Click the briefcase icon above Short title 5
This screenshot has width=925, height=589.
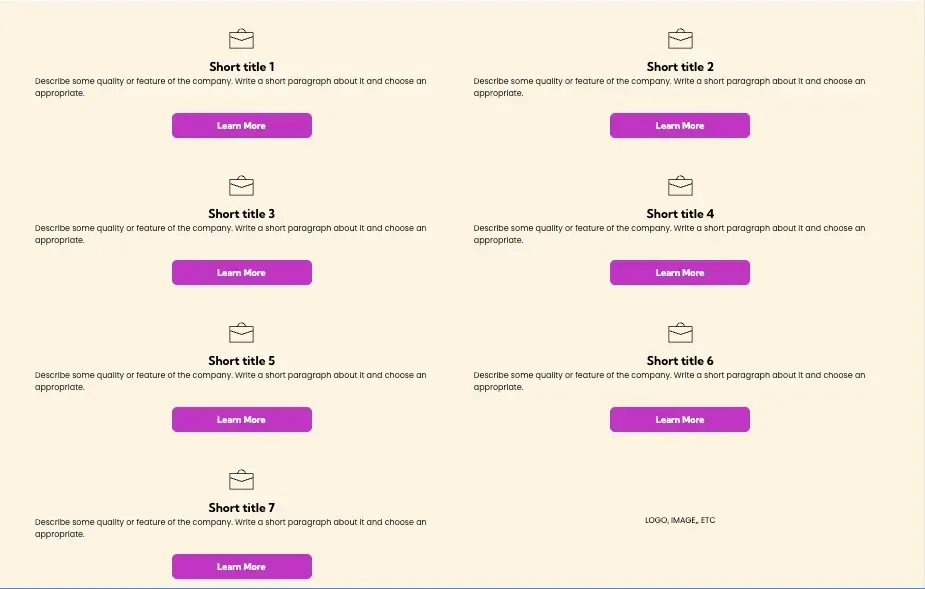(x=241, y=333)
